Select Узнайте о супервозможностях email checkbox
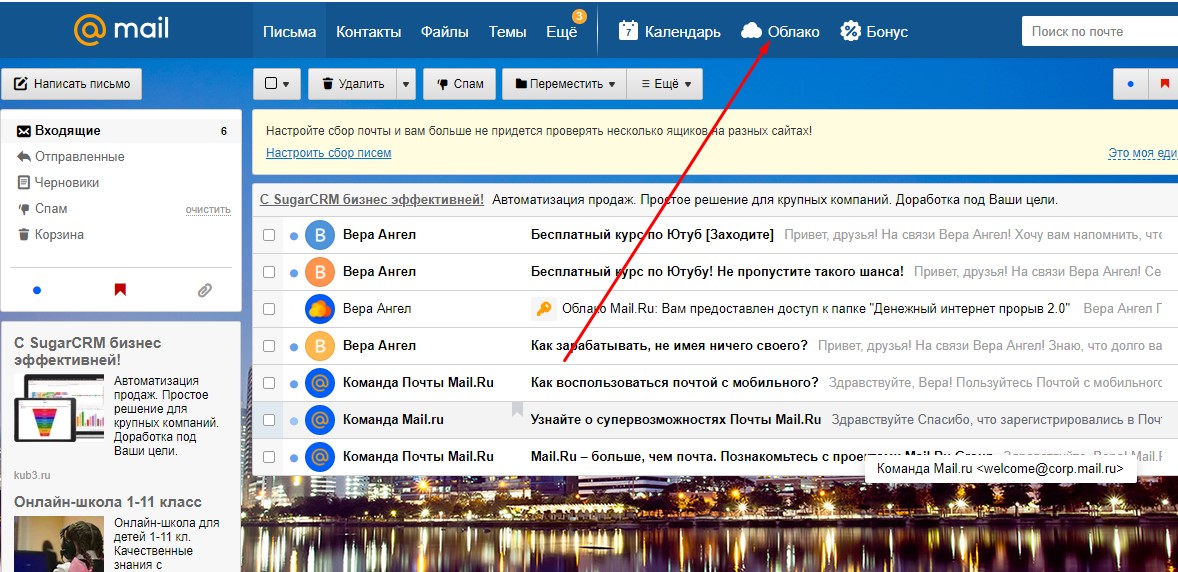Viewport: 1178px width, 572px height. [269, 419]
